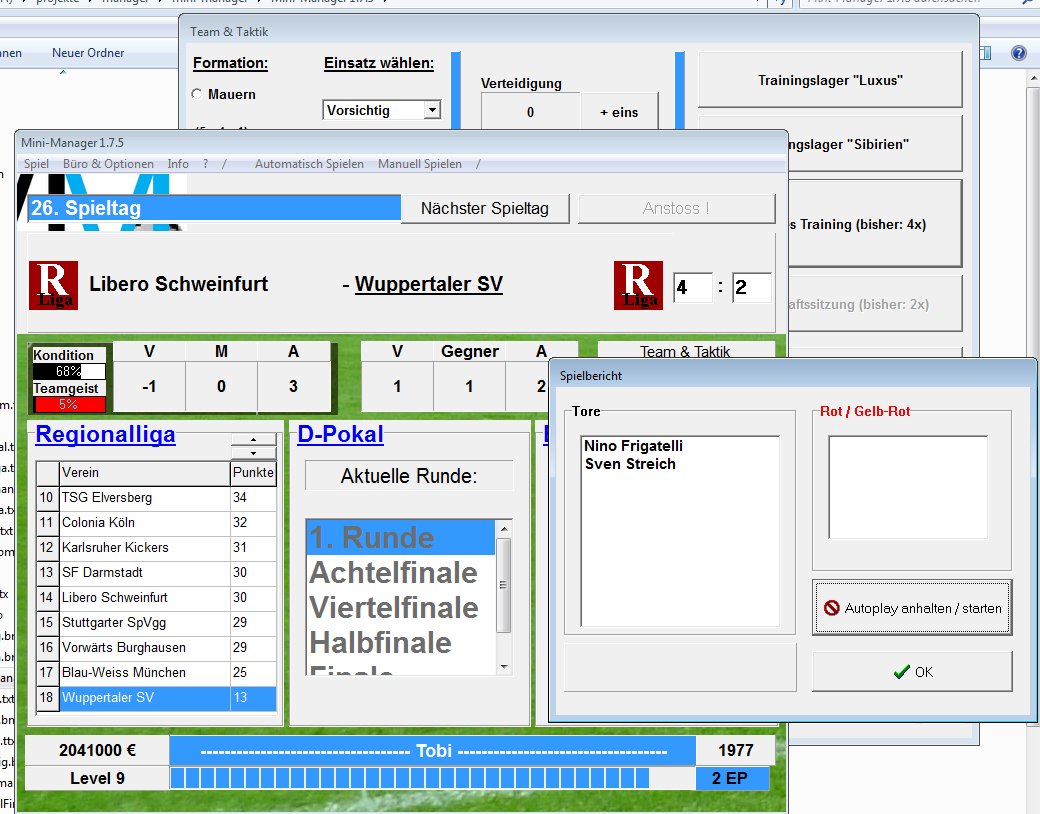The height and width of the screenshot is (814, 1040).
Task: Select the Mauern formation radio button
Action: click(x=197, y=94)
